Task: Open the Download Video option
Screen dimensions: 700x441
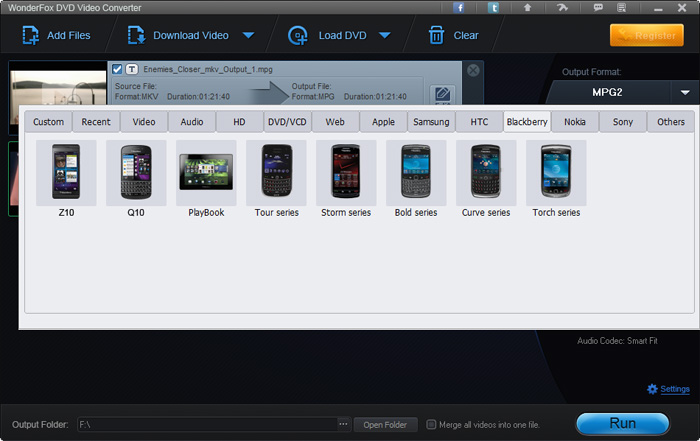Action: pos(179,35)
